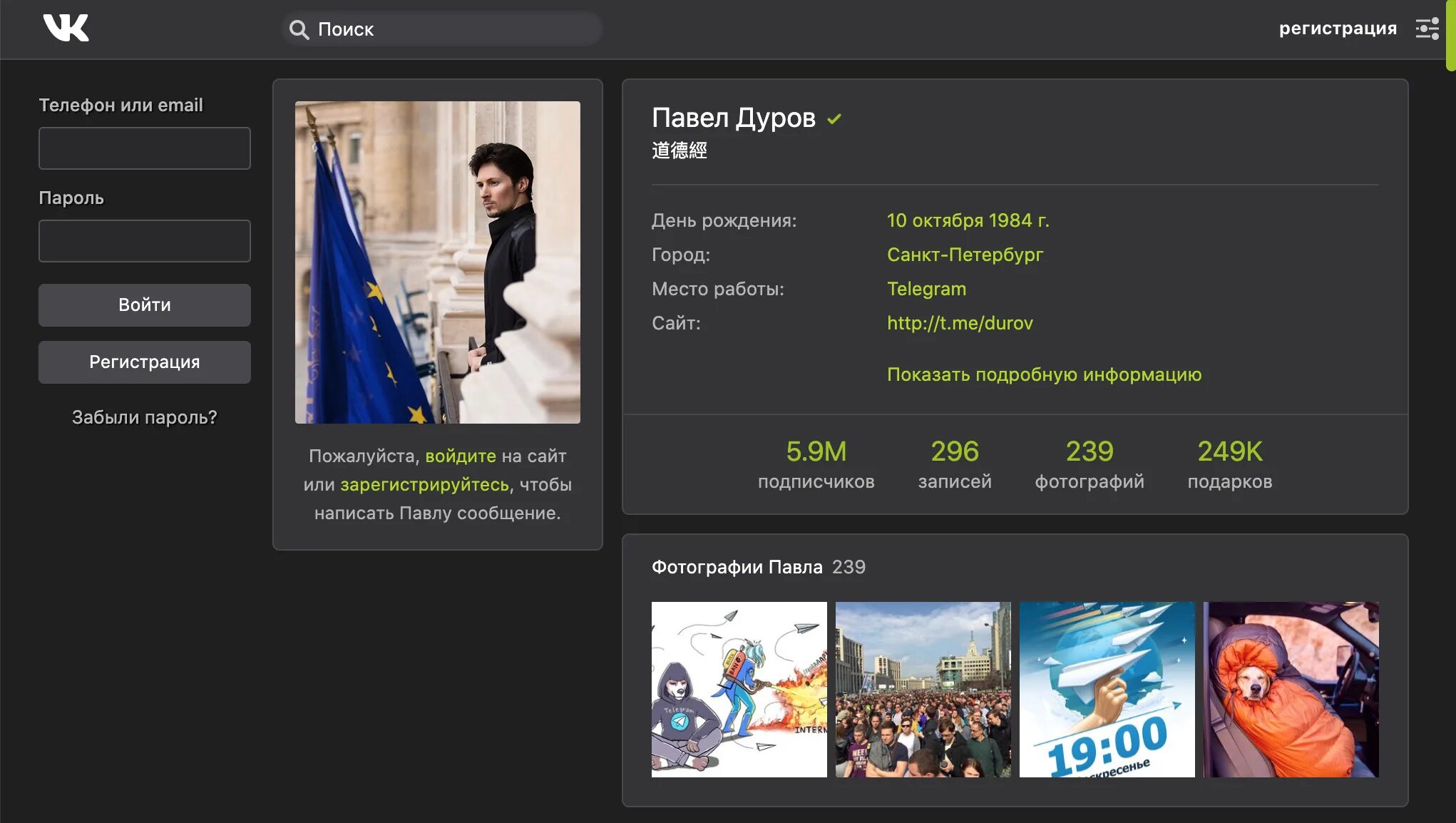
Task: Click the birthday 10 октября 1984 г. link
Action: [968, 220]
